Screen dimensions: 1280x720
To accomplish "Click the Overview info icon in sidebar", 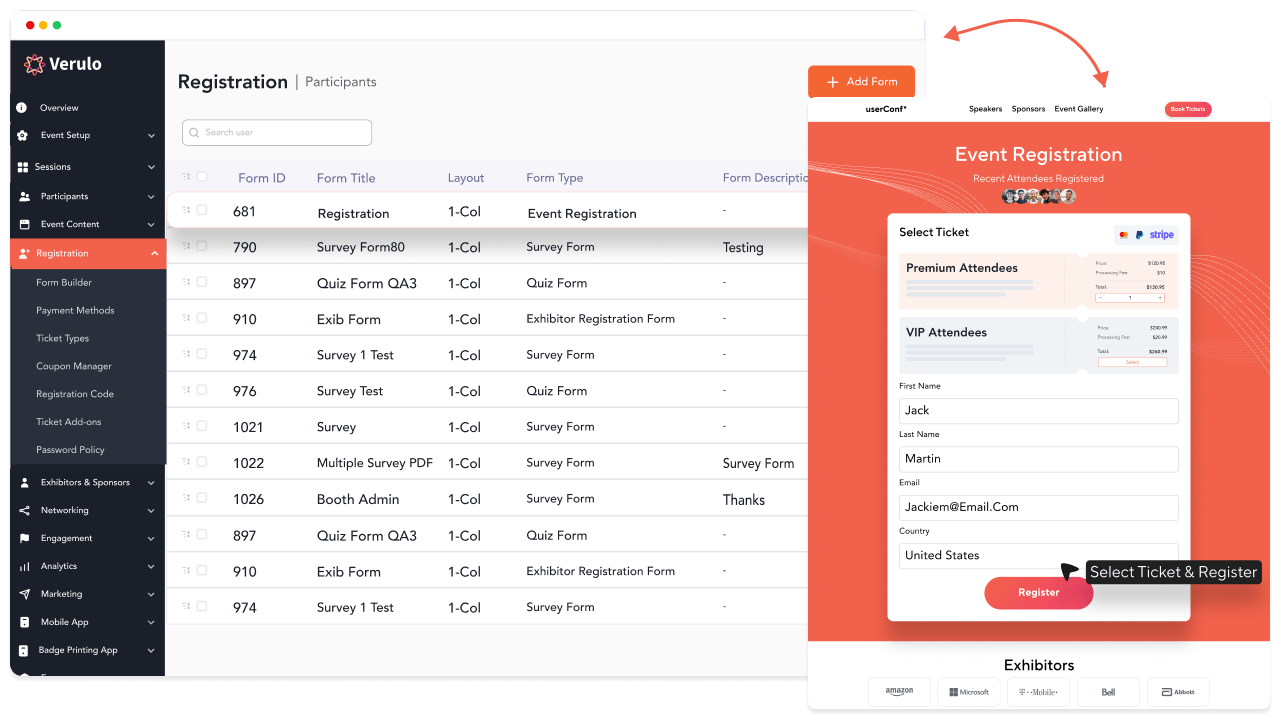I will (23, 108).
